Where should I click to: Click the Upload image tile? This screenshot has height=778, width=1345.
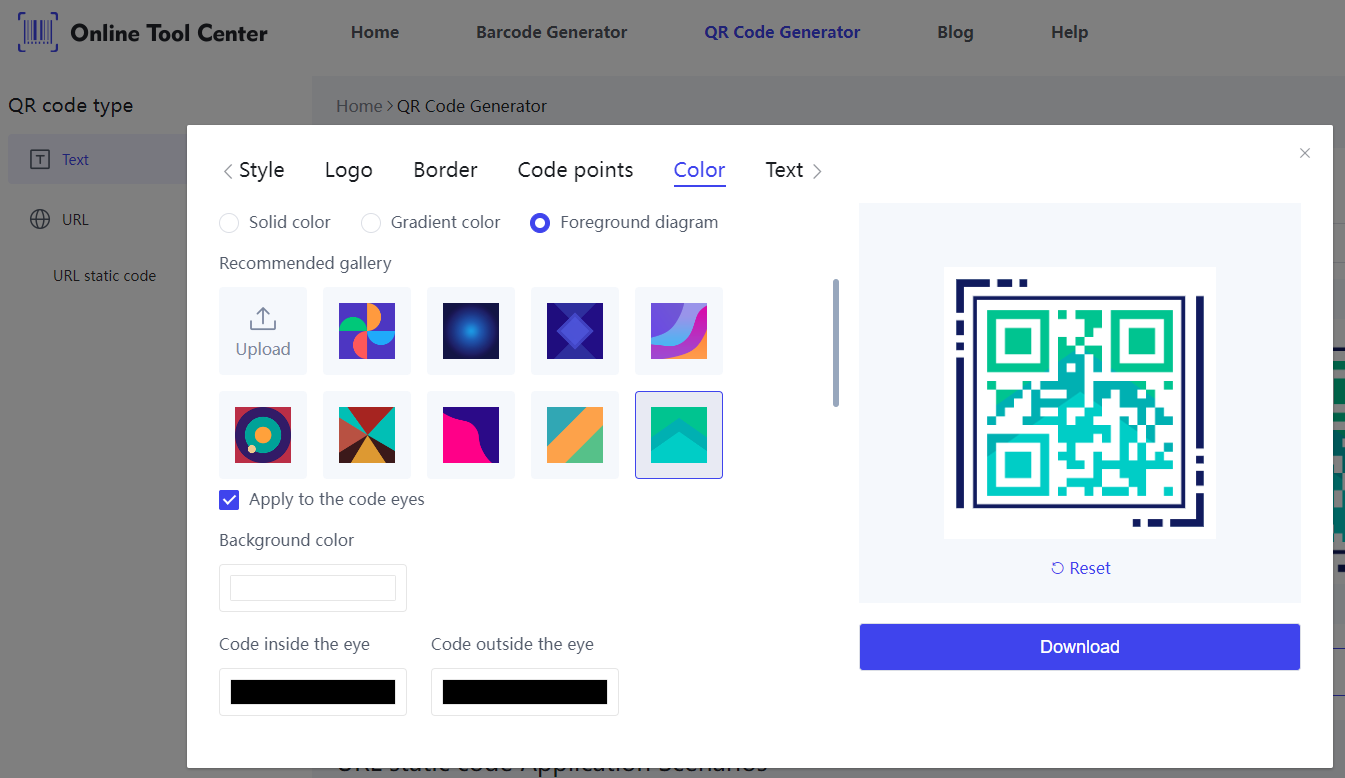point(263,331)
